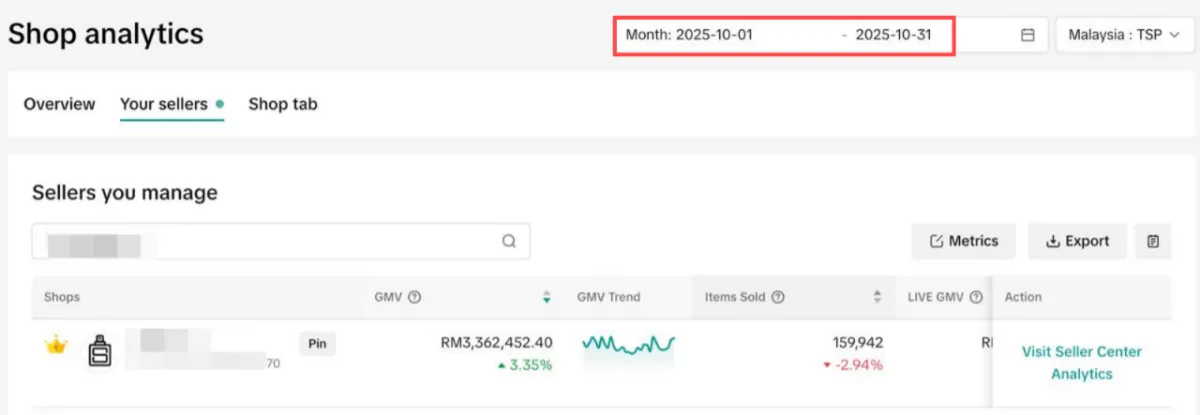
Task: Click the month end date 2025-10-31
Action: [893, 35]
